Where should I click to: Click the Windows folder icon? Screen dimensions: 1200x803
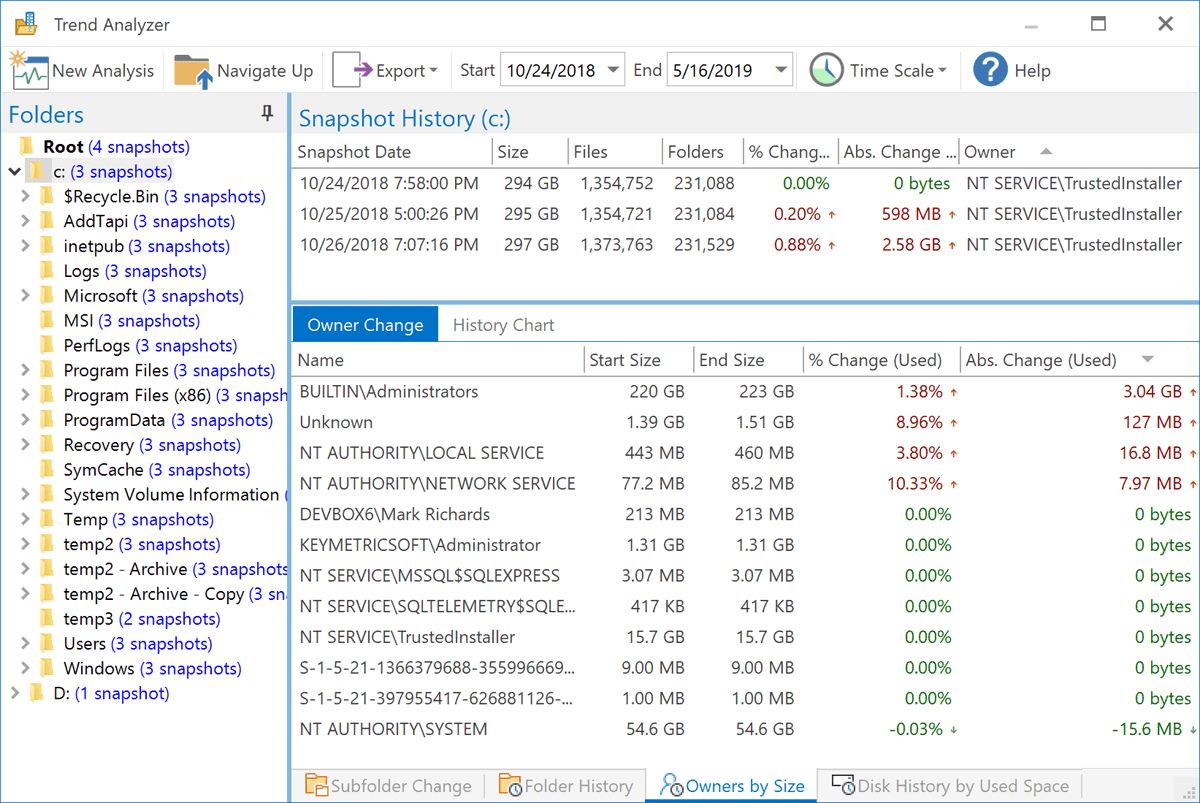[47, 668]
